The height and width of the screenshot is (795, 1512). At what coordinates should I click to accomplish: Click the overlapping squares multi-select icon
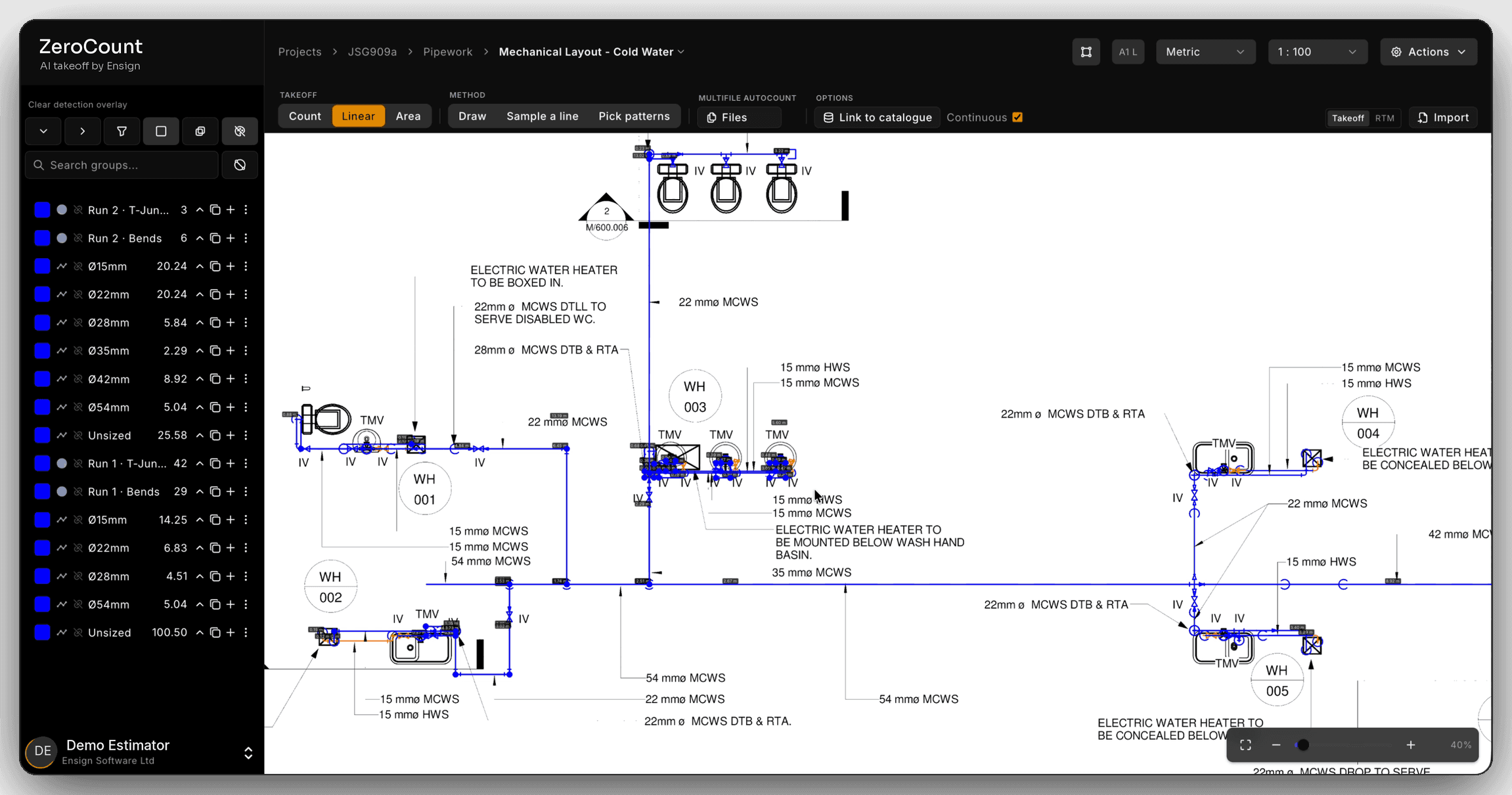pos(200,131)
